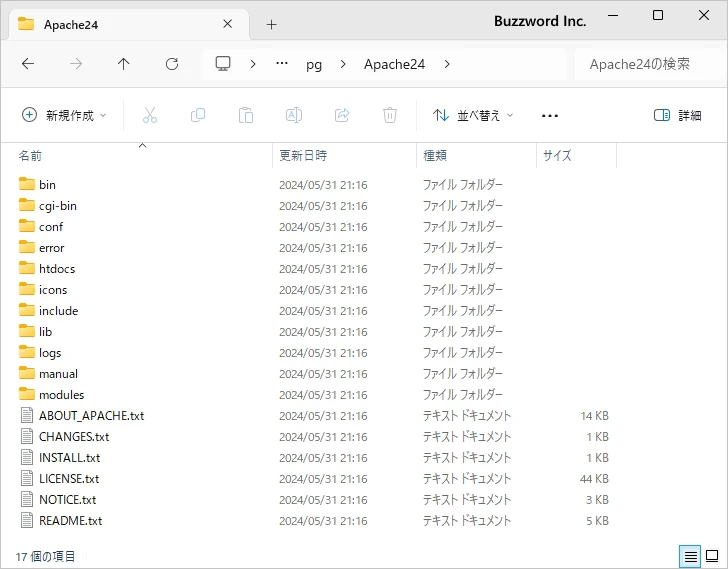This screenshot has height=569, width=728.
Task: Click ファイル フォルダー type for conf row
Action: pos(462,226)
